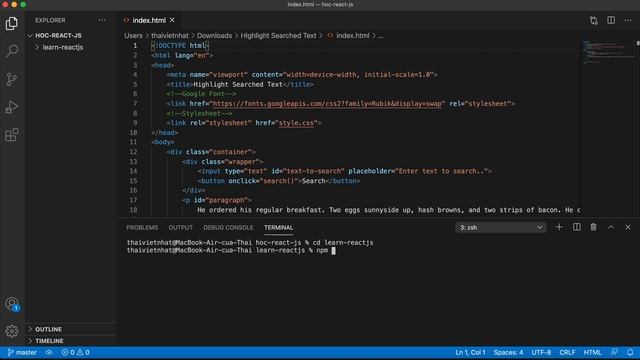The image size is (640, 360).
Task: Open changes compare icon in editor toolbar
Action: point(594,20)
